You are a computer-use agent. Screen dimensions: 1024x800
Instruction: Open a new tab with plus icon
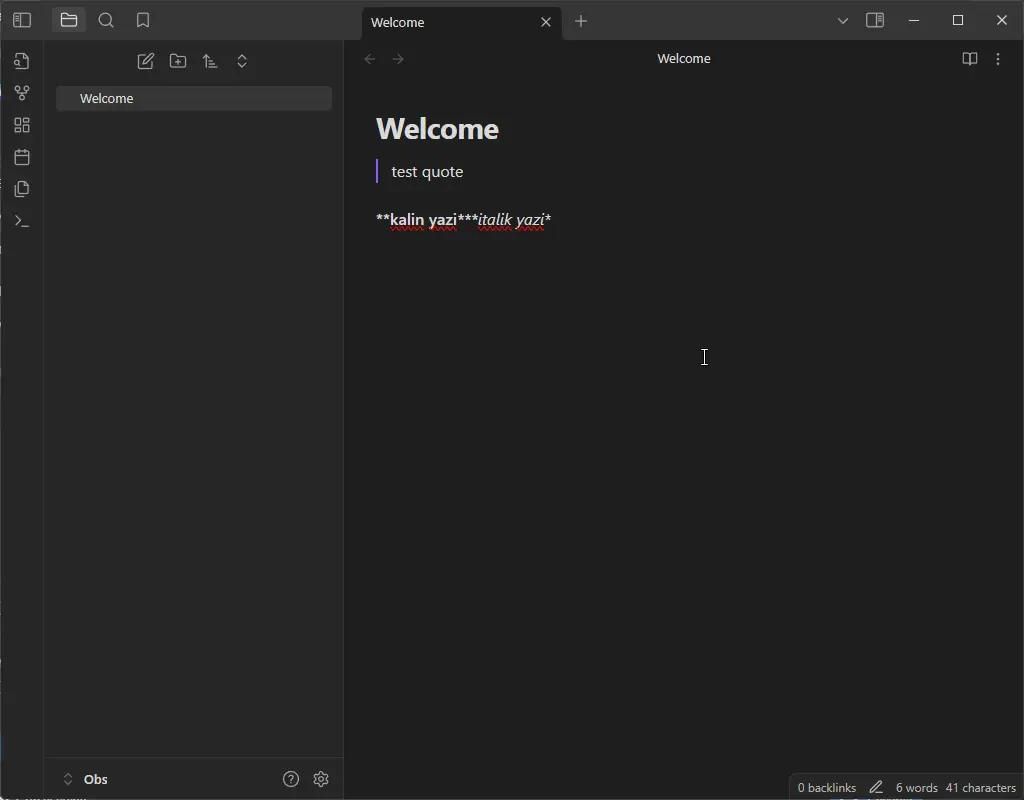point(581,22)
